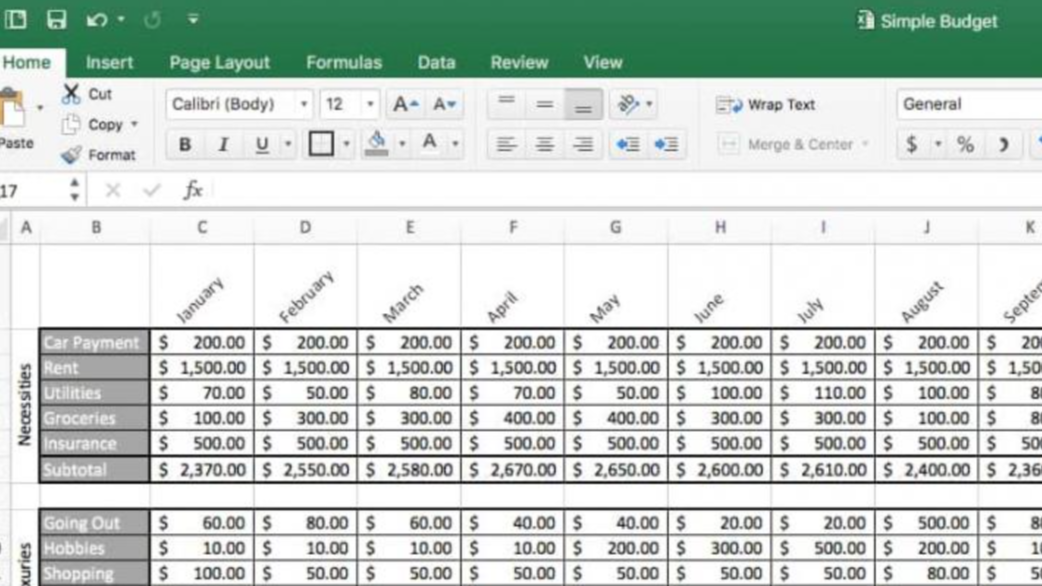Click the Format painter button
Screen dimensions: 1042x586
[x=98, y=155]
